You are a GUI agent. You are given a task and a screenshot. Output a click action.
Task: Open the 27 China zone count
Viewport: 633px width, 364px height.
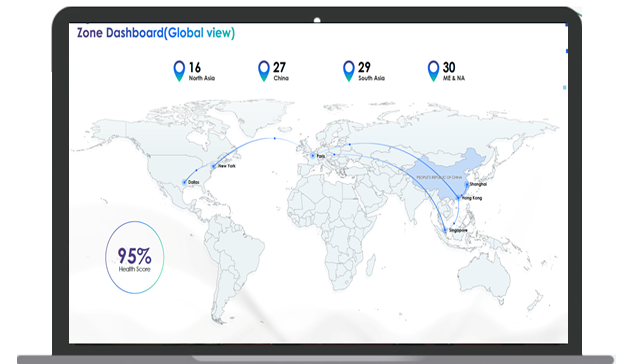[x=281, y=71]
